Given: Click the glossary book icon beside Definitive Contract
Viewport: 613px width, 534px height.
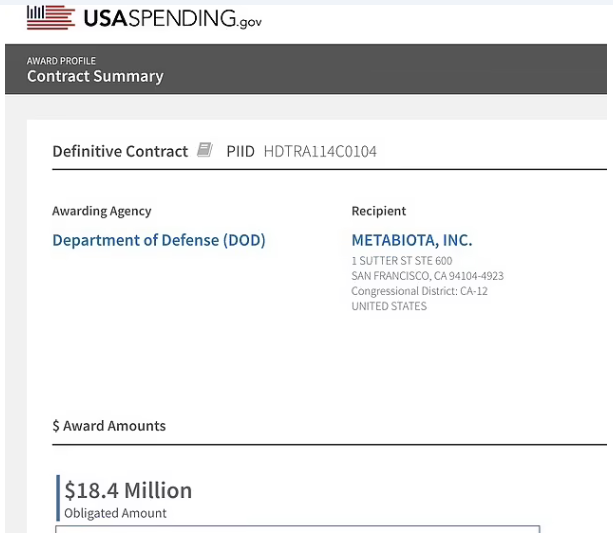Looking at the screenshot, I should 204,150.
